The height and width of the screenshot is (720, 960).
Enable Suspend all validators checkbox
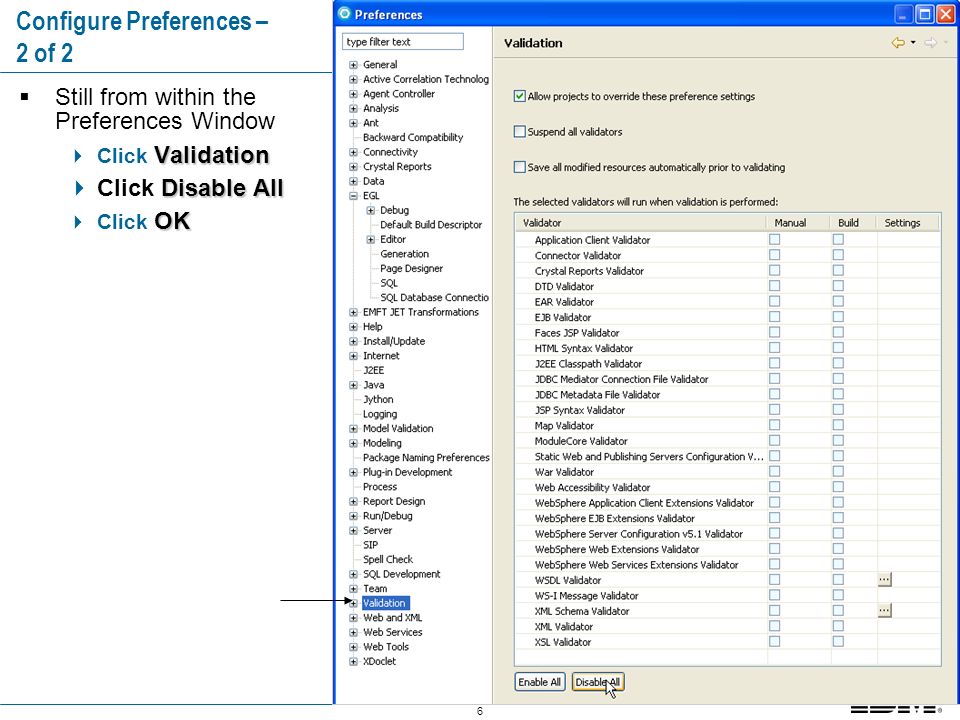pos(520,132)
